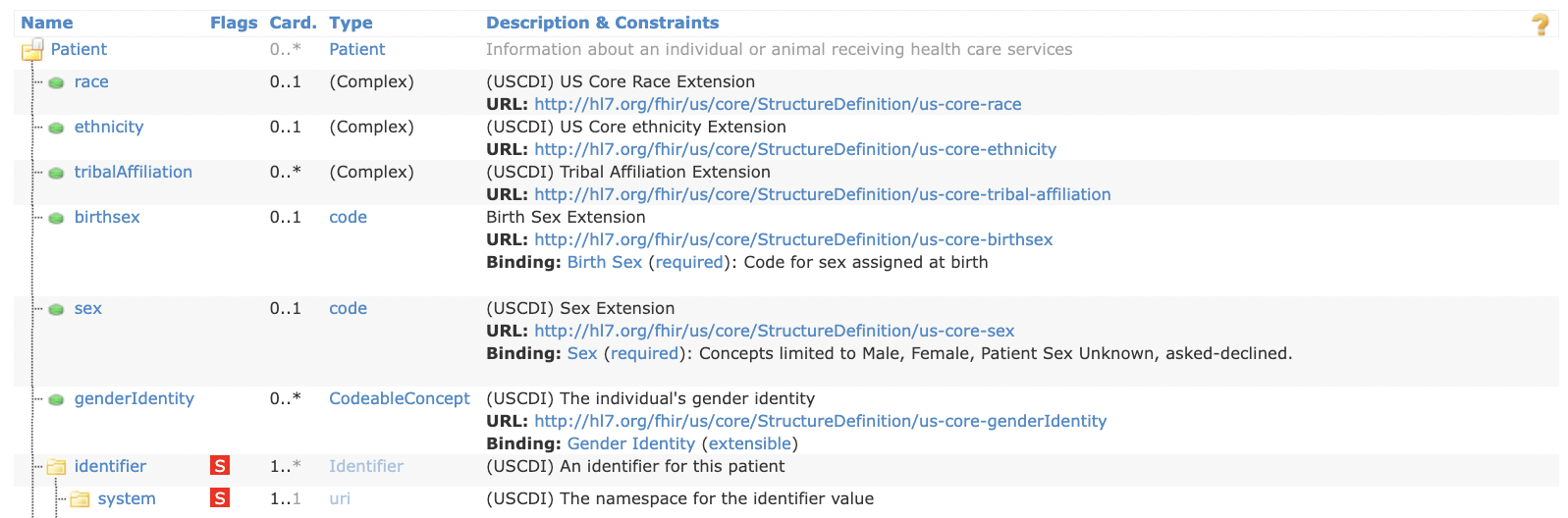Image resolution: width=1568 pixels, height=518 pixels.
Task: Open the us-core-race StructureDefinition URL
Action: click(778, 104)
